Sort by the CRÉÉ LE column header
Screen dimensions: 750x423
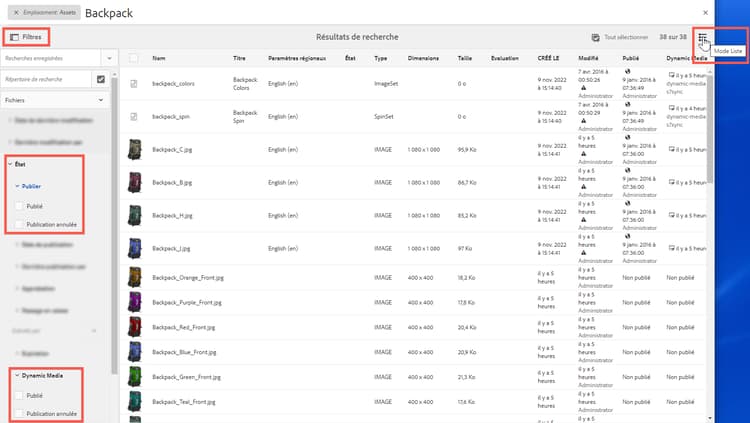tap(548, 58)
